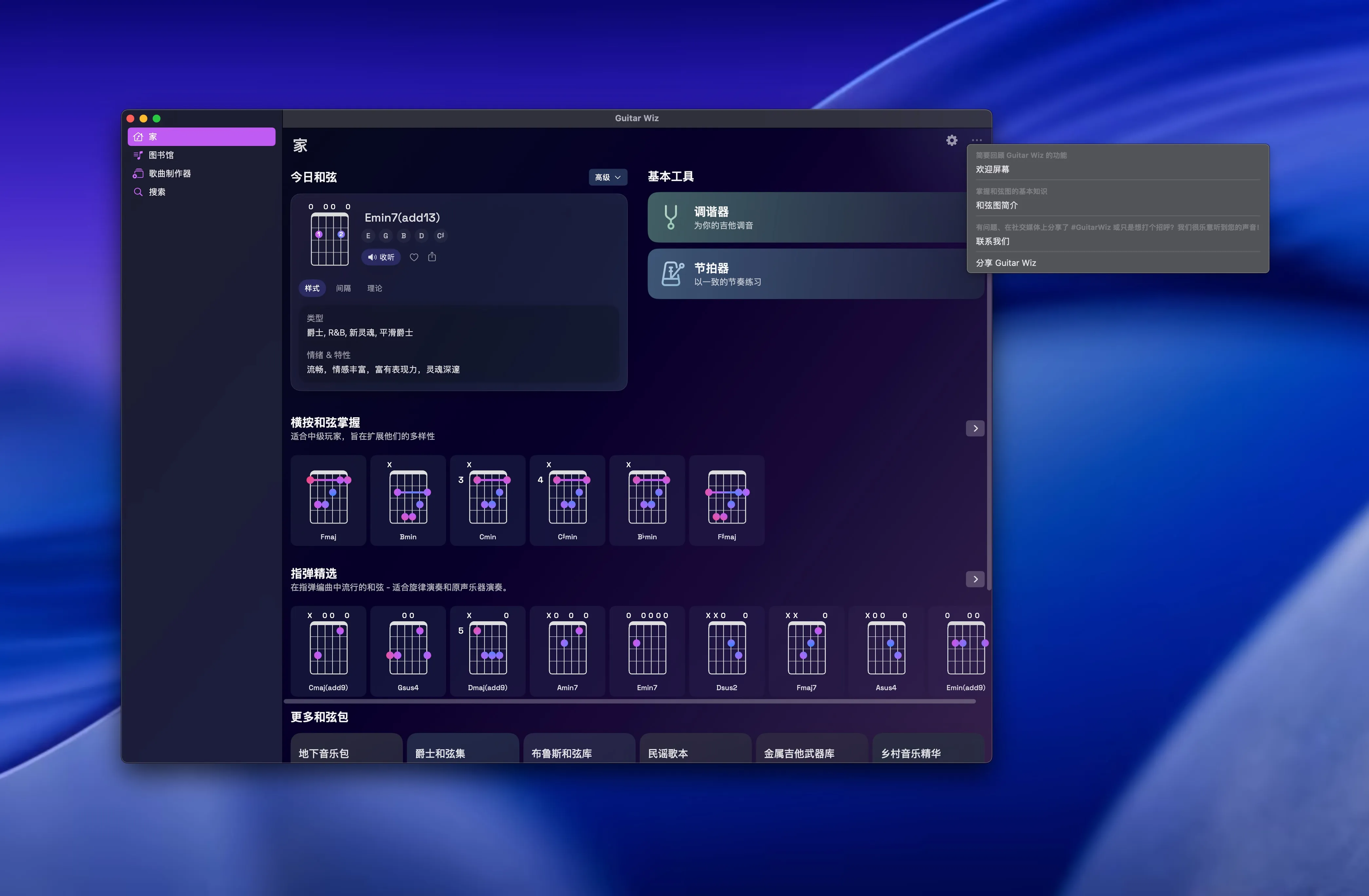The width and height of the screenshot is (1369, 896).
Task: Open the Bmin chord card
Action: tap(408, 500)
